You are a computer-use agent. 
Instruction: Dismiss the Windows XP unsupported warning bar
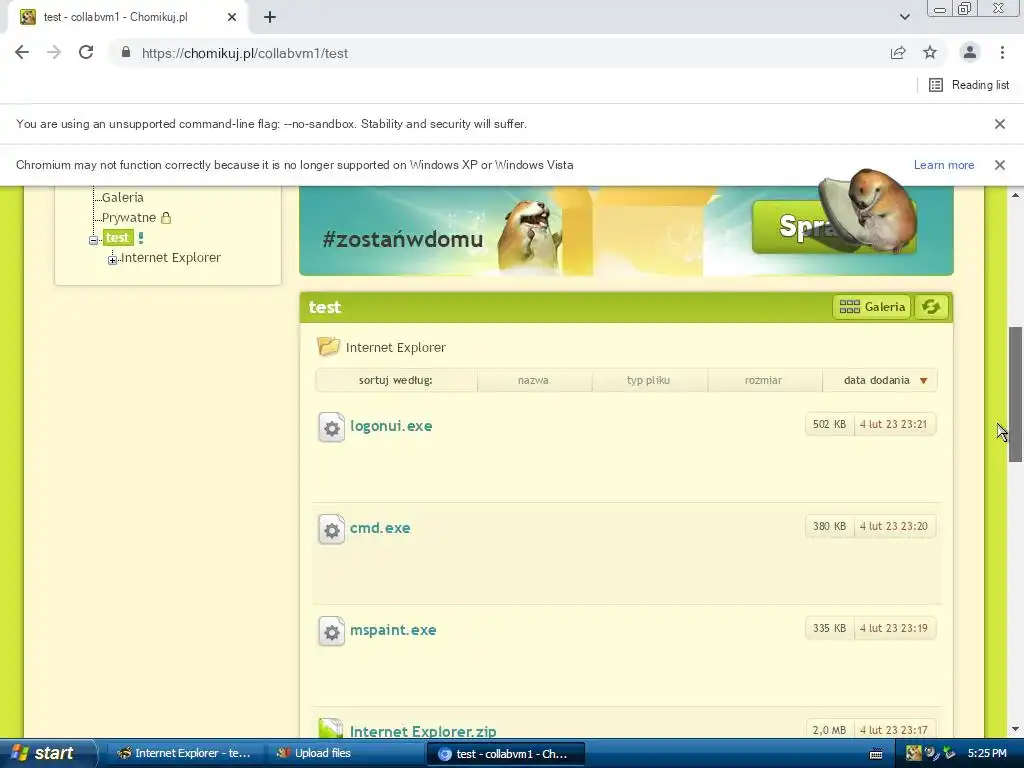[1000, 165]
